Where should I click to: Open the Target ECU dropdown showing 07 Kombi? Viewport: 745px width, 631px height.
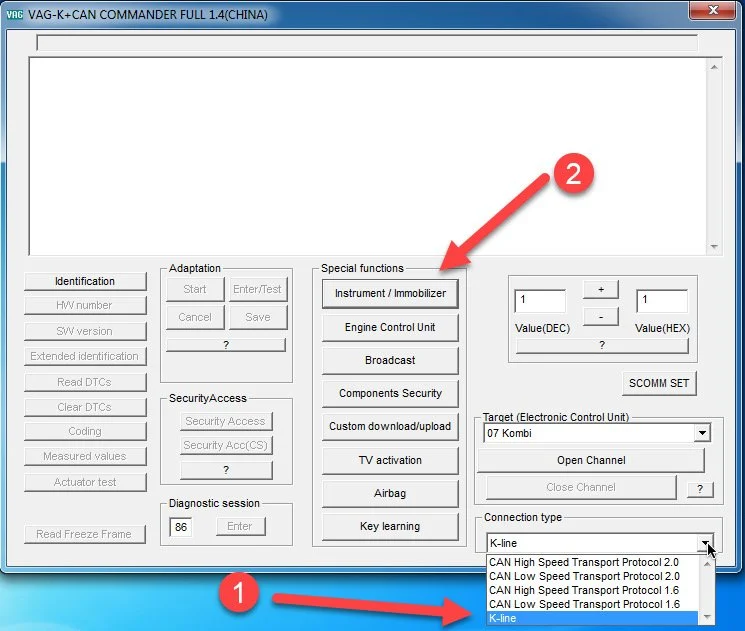tap(597, 433)
